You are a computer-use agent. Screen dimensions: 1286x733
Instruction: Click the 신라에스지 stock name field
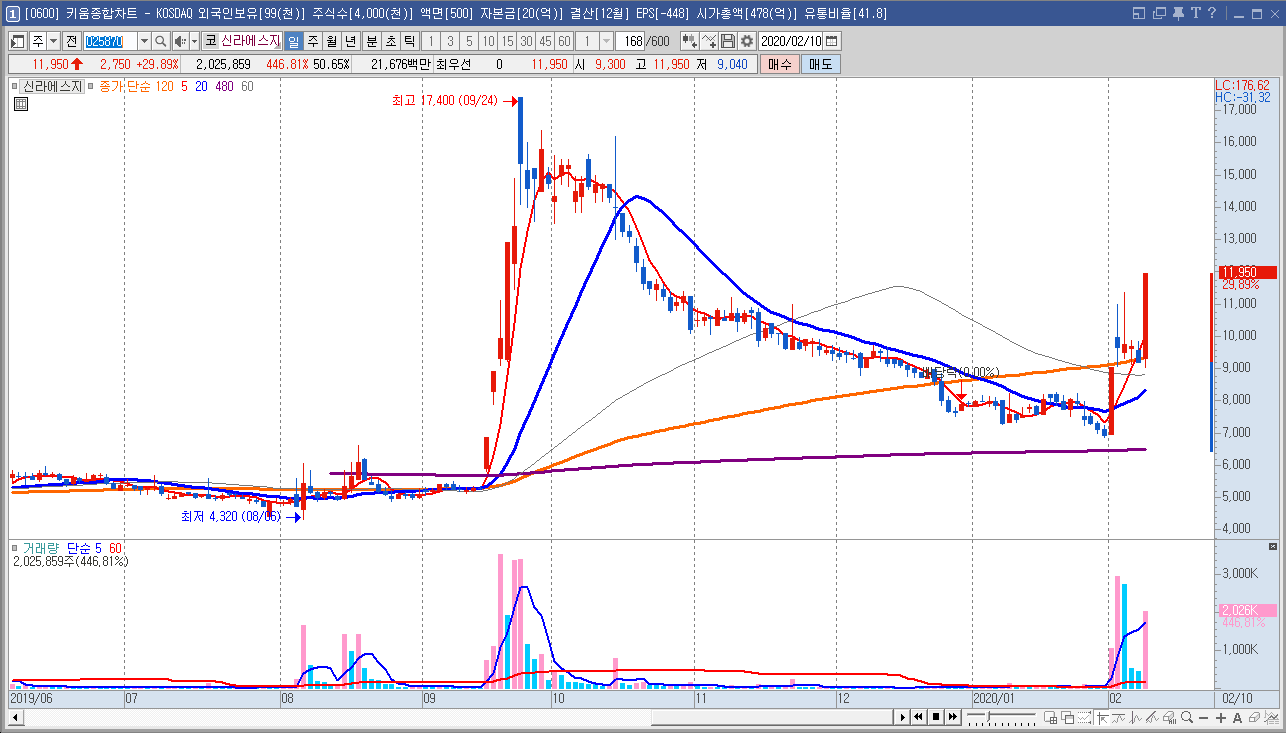click(250, 41)
